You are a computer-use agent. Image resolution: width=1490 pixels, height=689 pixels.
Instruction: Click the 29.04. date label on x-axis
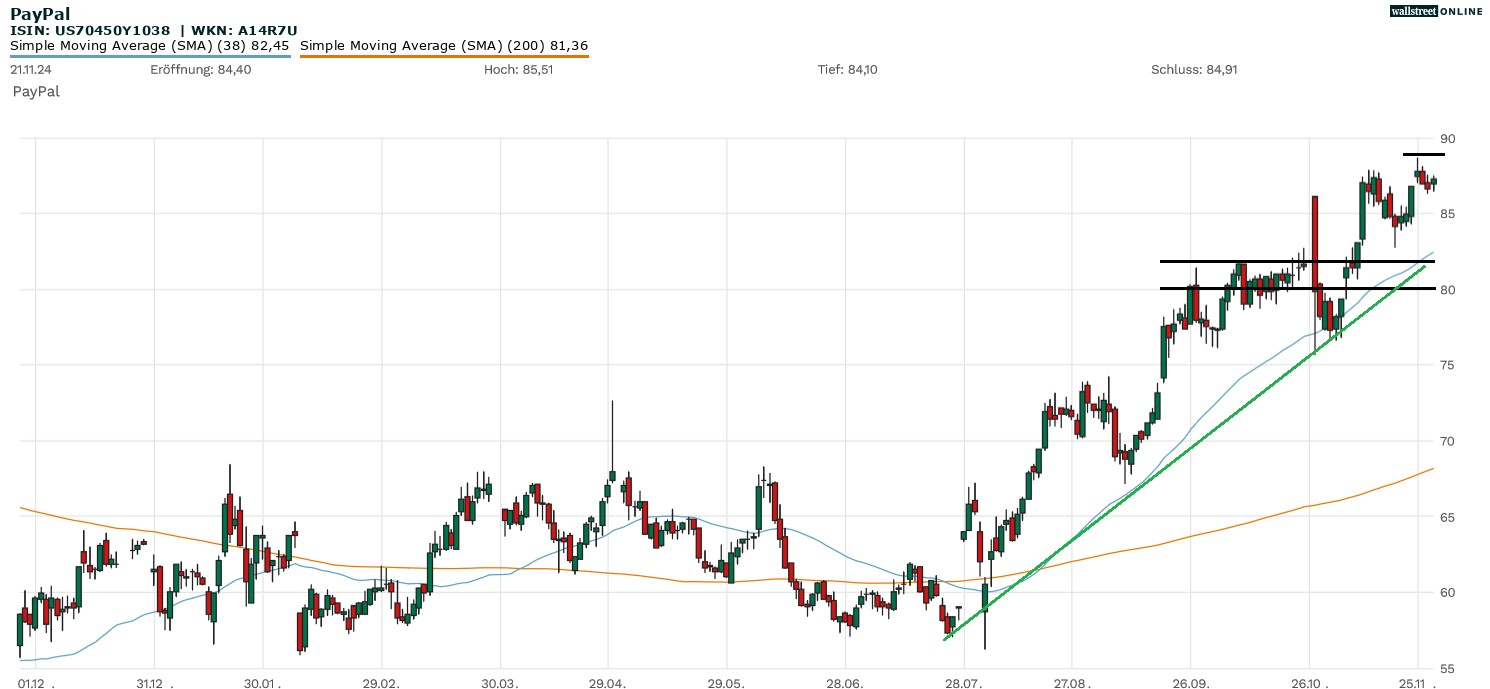coord(608,683)
